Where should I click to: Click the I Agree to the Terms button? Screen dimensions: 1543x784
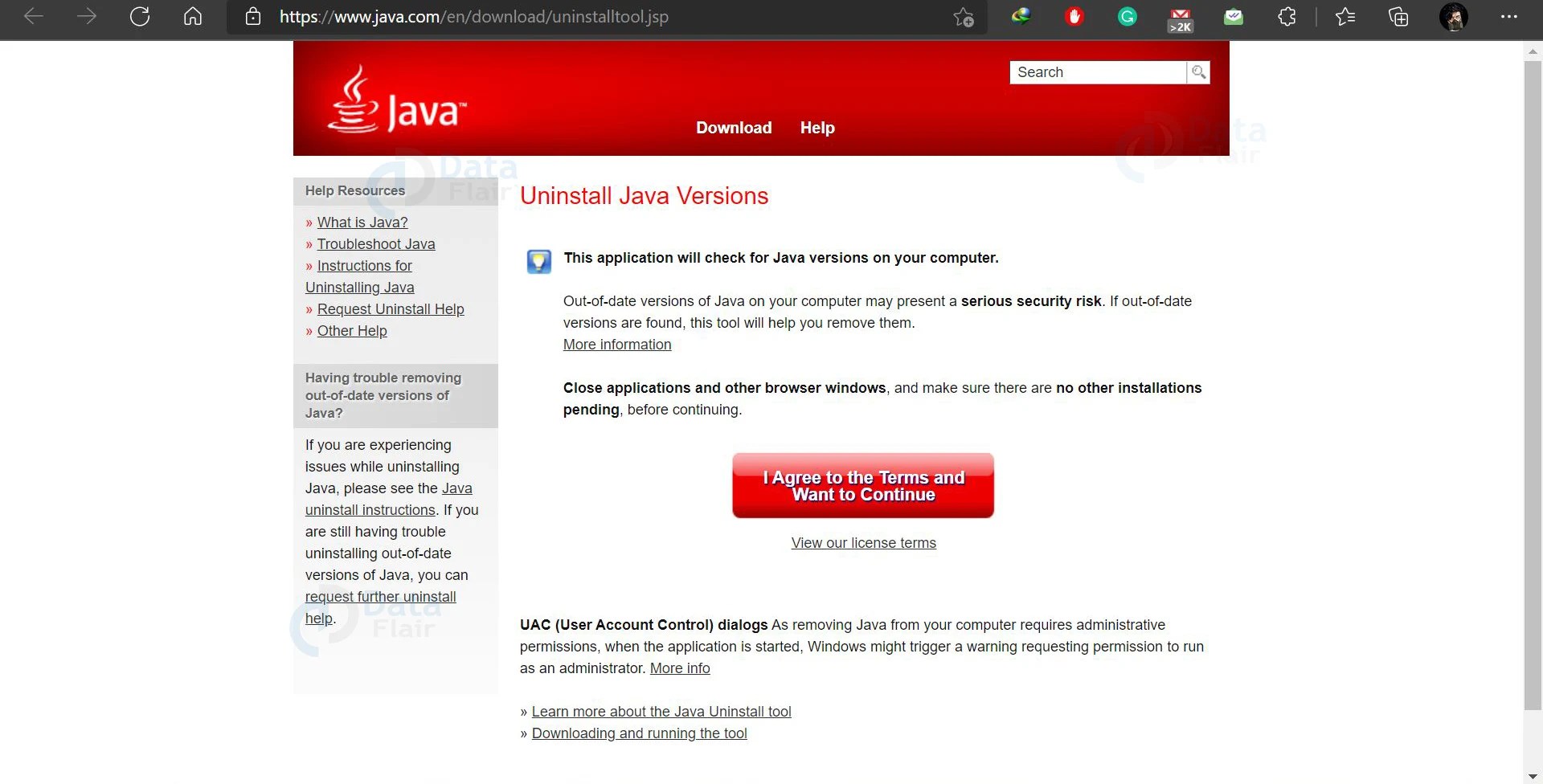(863, 486)
